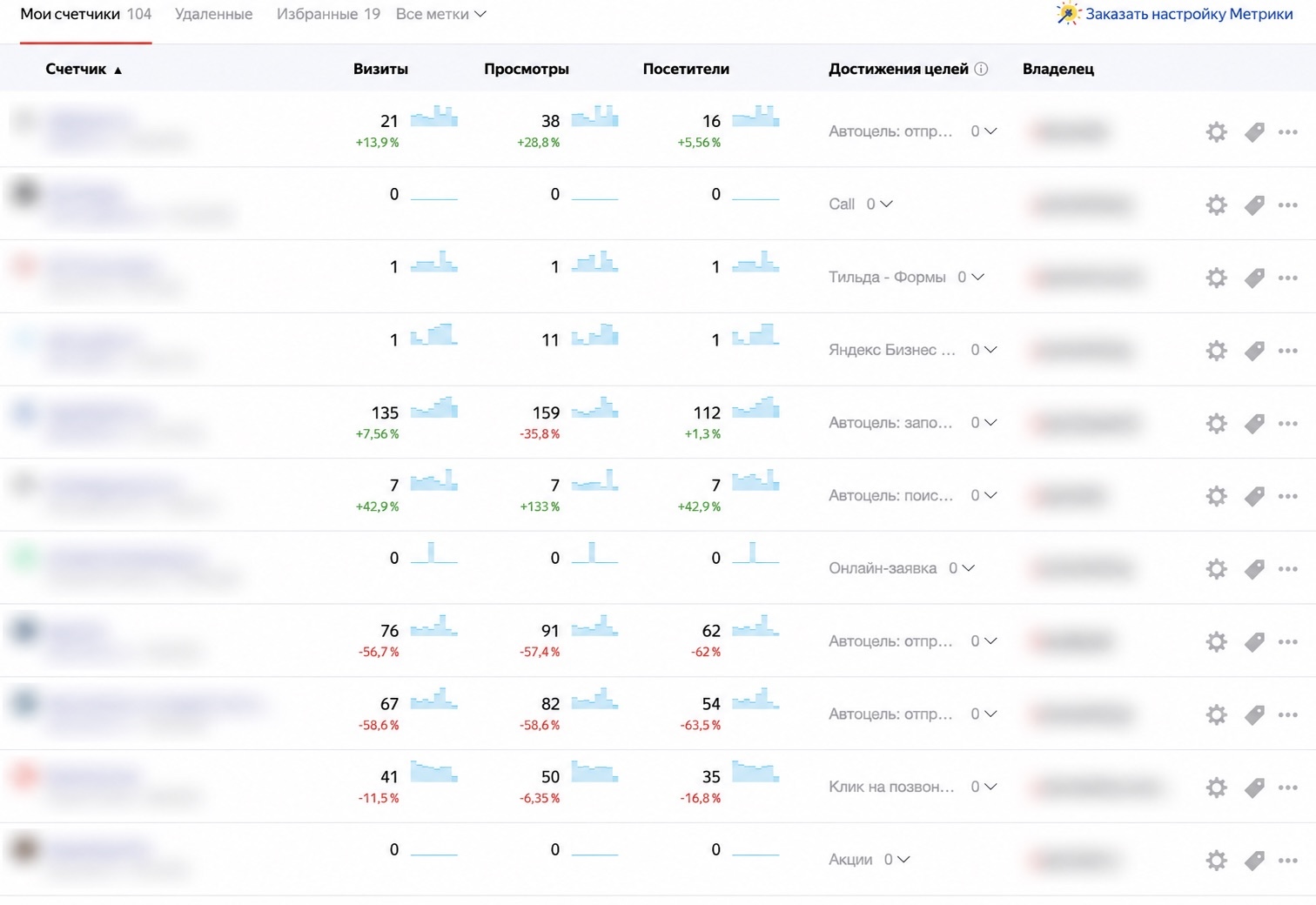Expand the Call goal dropdown
This screenshot has height=905, width=1316.
tap(880, 204)
